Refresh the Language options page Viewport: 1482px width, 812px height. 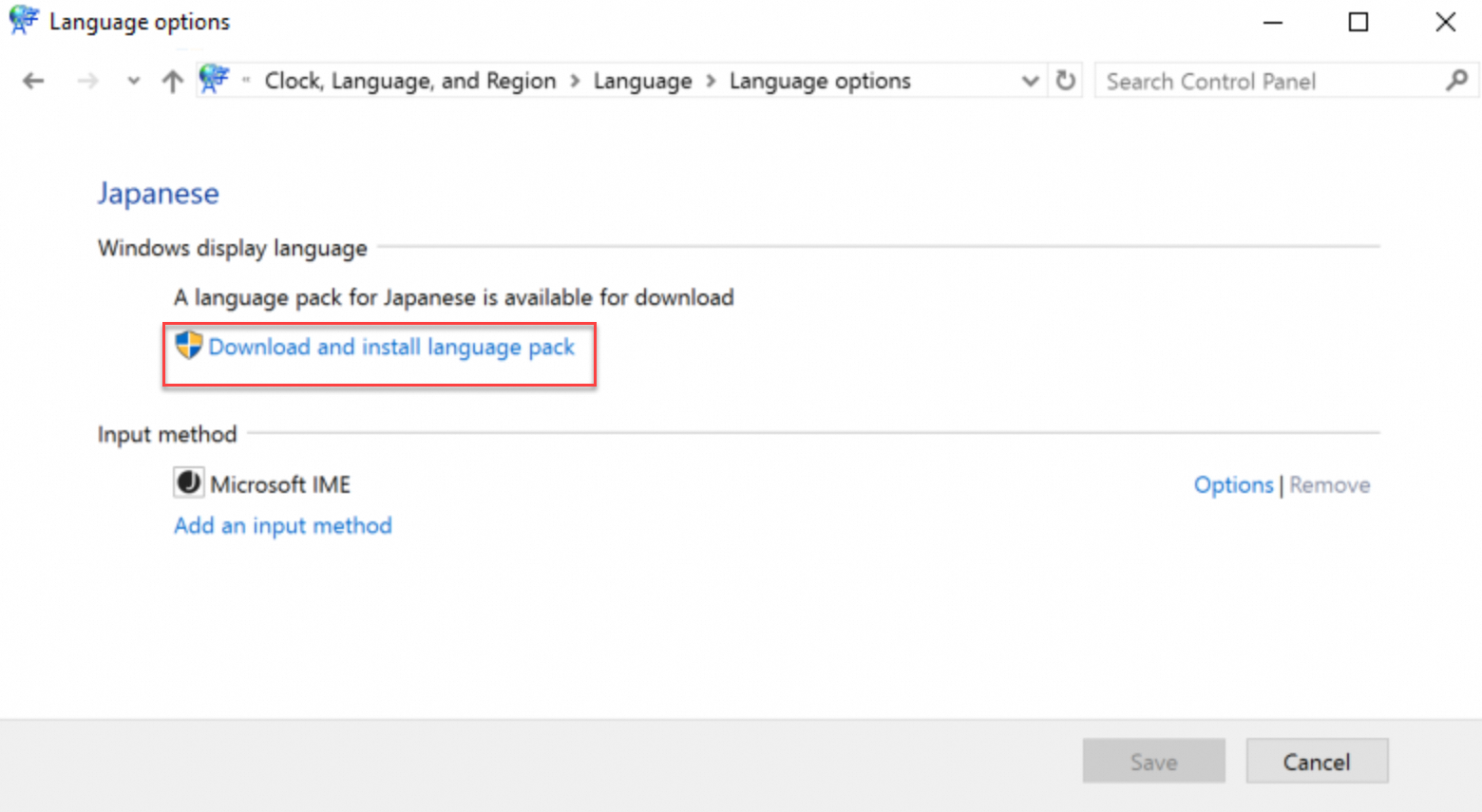coord(1066,81)
